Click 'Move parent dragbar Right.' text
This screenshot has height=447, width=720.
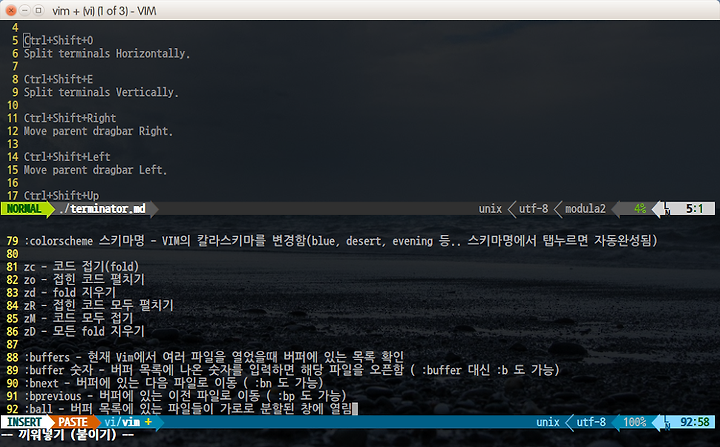(98, 131)
